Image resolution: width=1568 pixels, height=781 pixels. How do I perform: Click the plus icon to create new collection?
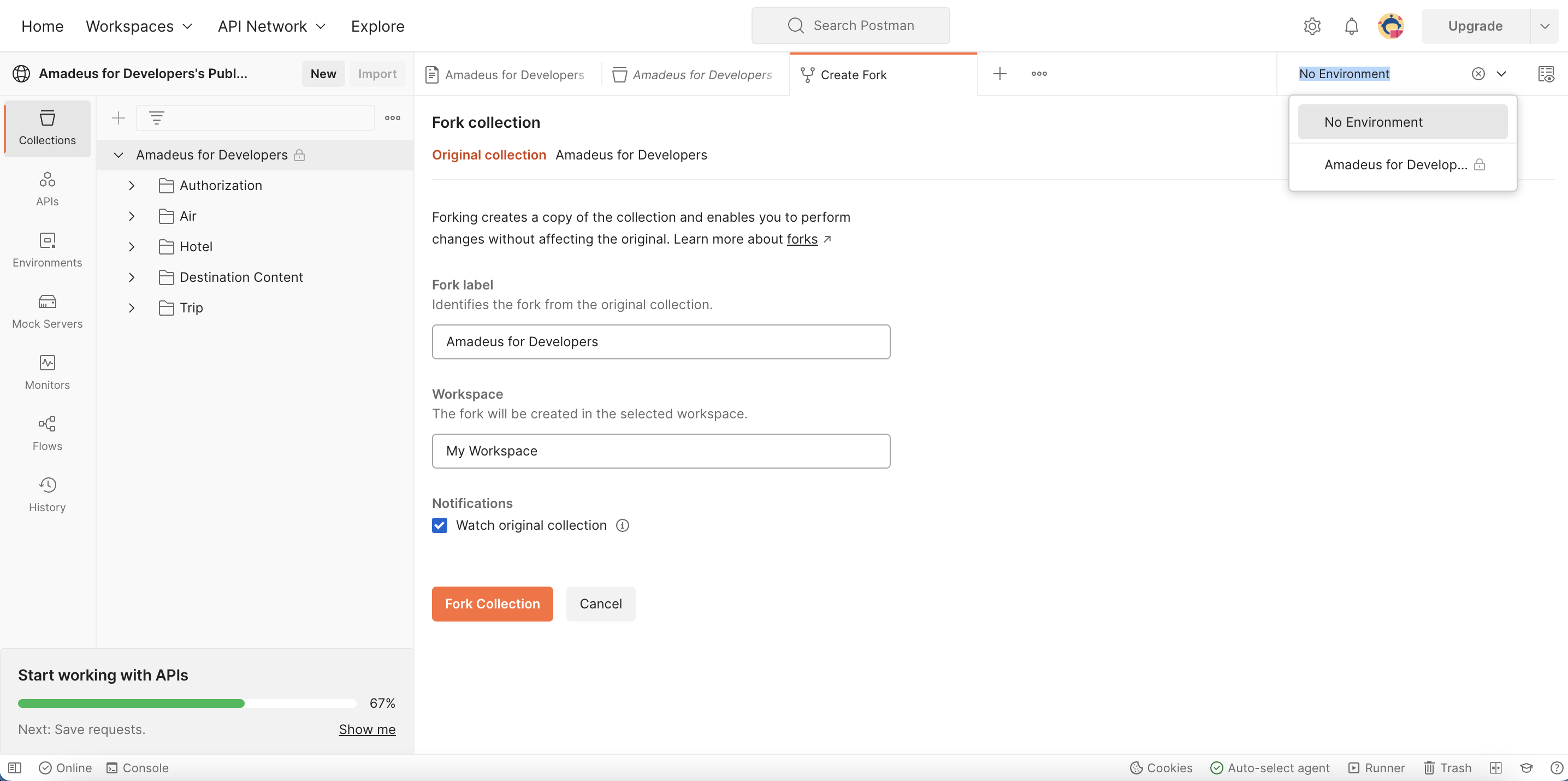[119, 118]
